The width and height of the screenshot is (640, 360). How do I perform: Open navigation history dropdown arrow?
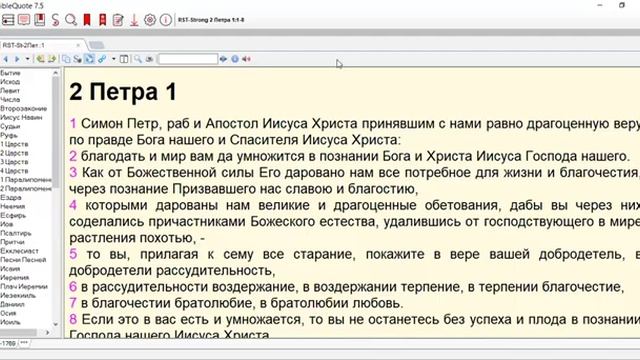point(27,59)
